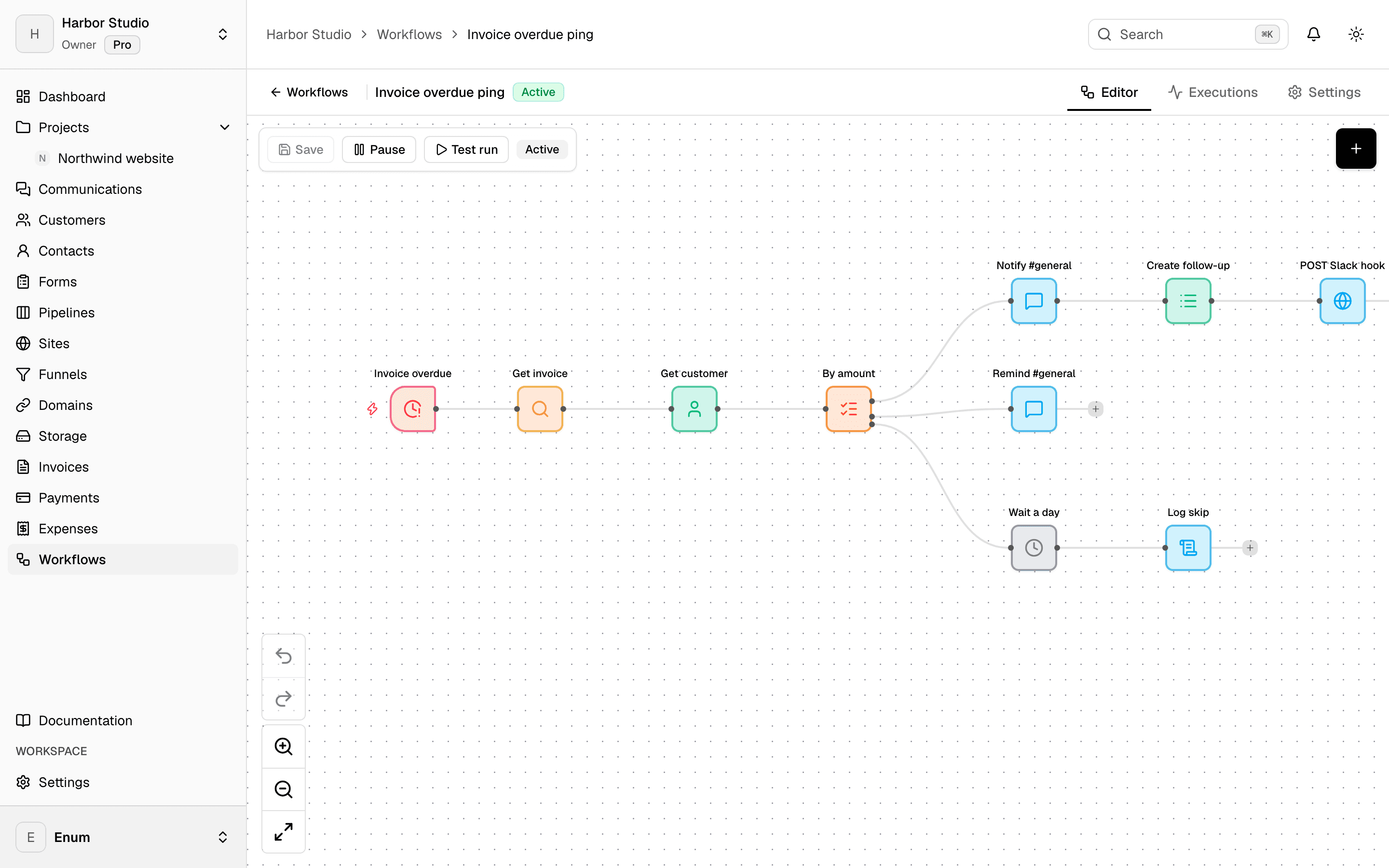Click the Invoice overdue ping title
This screenshot has height=868, width=1389.
pyautogui.click(x=440, y=93)
